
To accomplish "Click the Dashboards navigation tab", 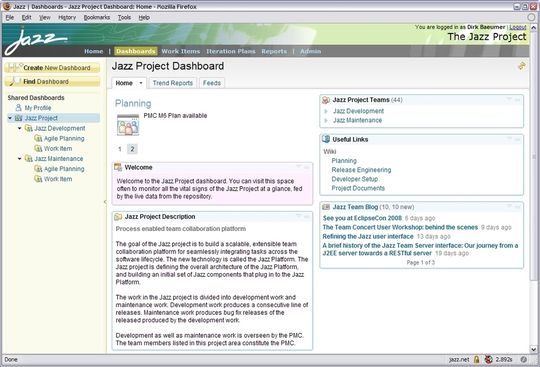I will click(x=136, y=51).
